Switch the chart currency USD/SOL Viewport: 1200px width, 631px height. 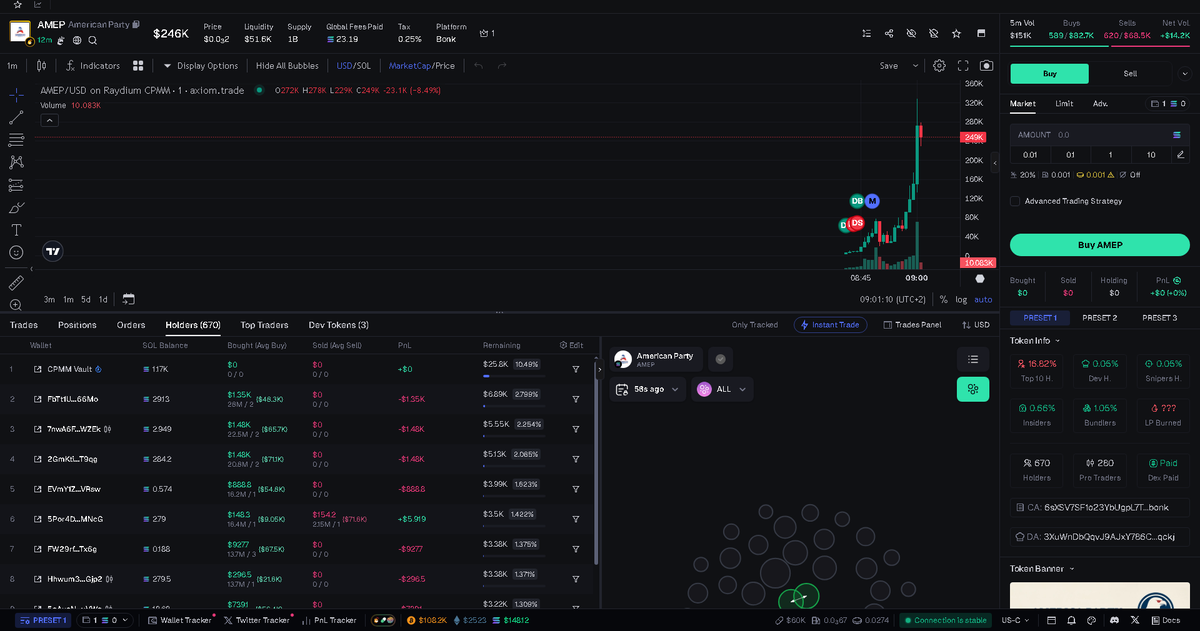(x=353, y=66)
